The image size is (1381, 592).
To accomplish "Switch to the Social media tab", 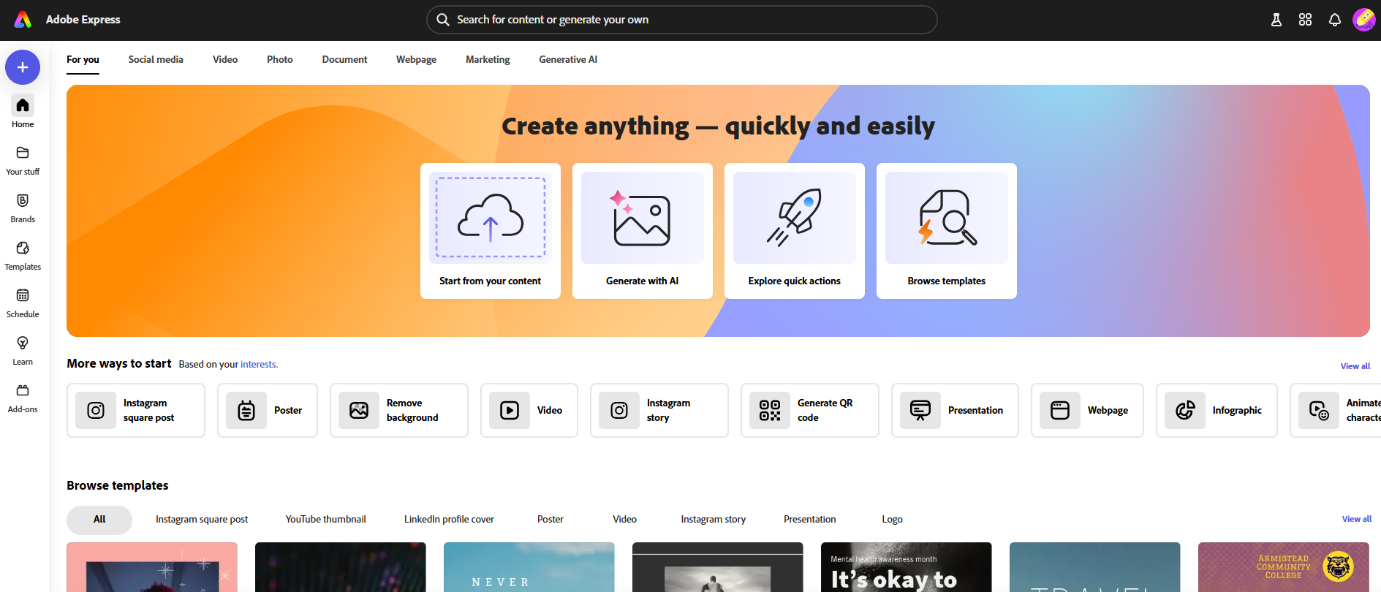I will tap(155, 60).
